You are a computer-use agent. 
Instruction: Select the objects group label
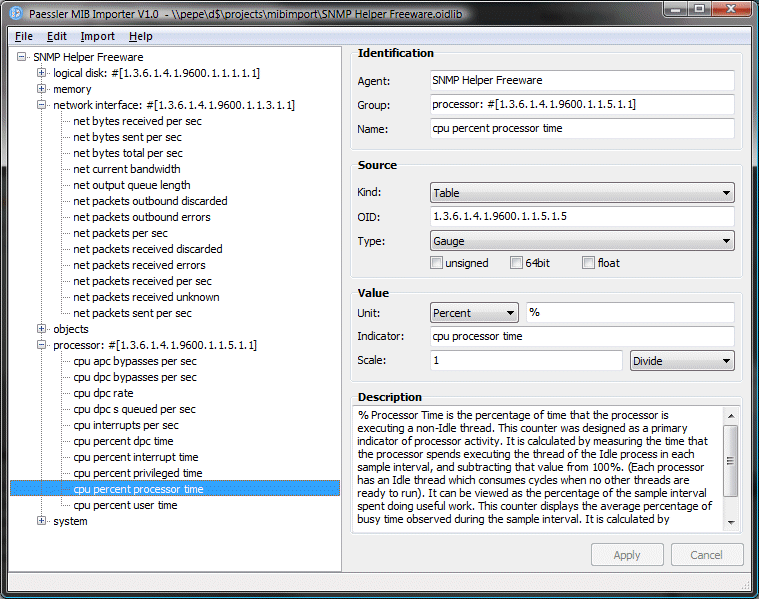coord(71,329)
